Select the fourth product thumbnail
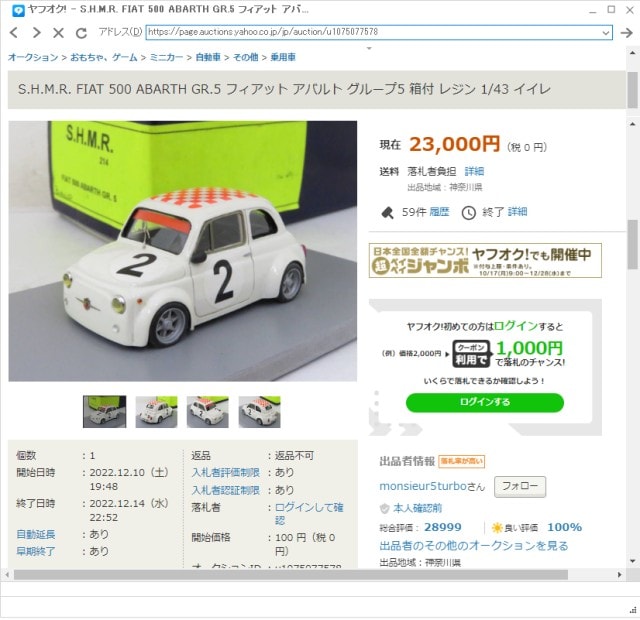The height and width of the screenshot is (620, 640). (x=260, y=411)
